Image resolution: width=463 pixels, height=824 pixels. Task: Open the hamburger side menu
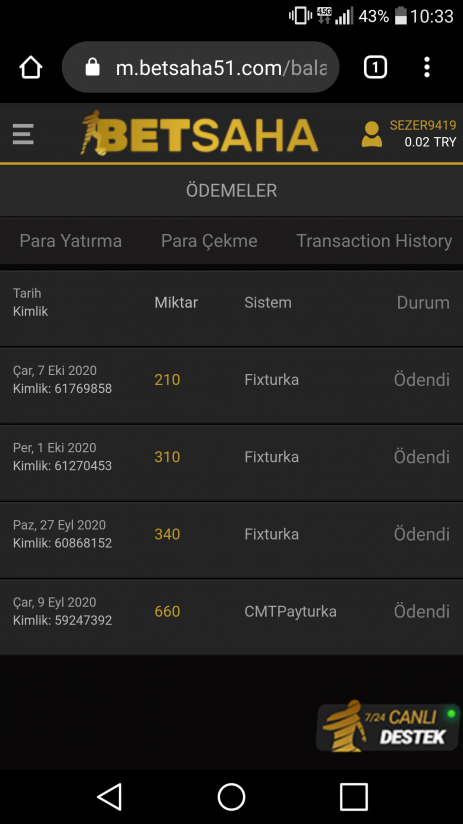pos(23,134)
